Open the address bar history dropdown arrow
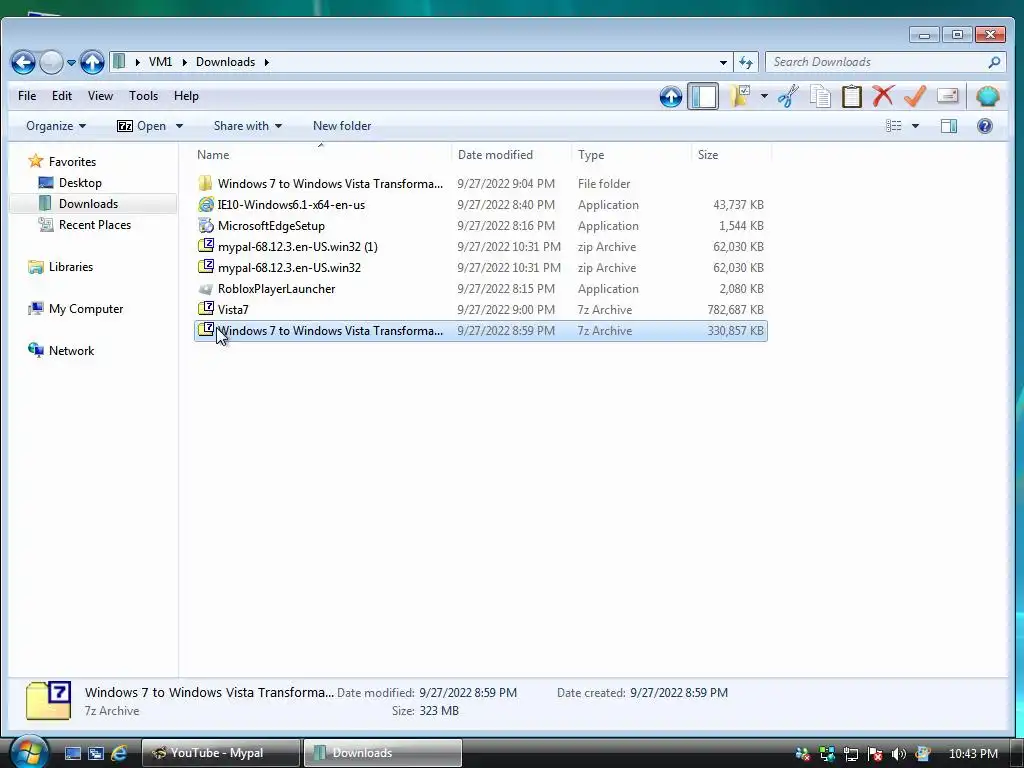Image resolution: width=1024 pixels, height=768 pixels. [x=723, y=63]
